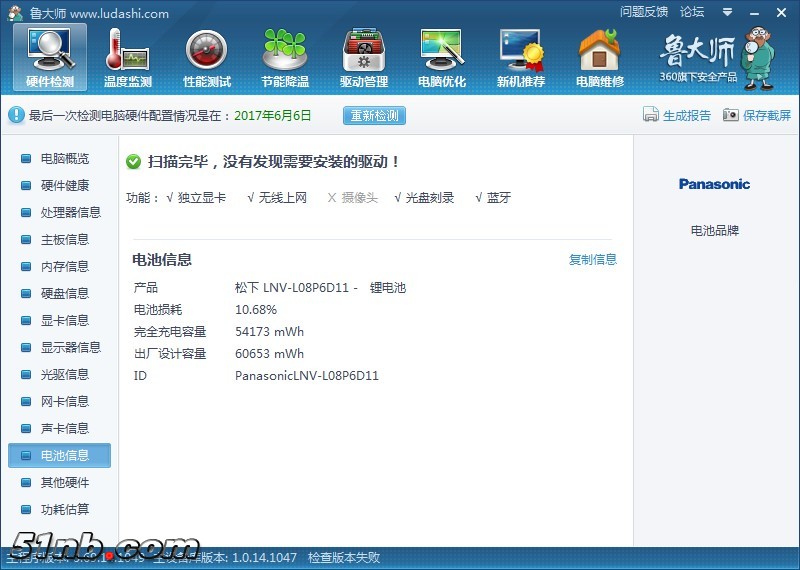
Task: Open title bar dropdown arrow menu
Action: pyautogui.click(x=727, y=12)
